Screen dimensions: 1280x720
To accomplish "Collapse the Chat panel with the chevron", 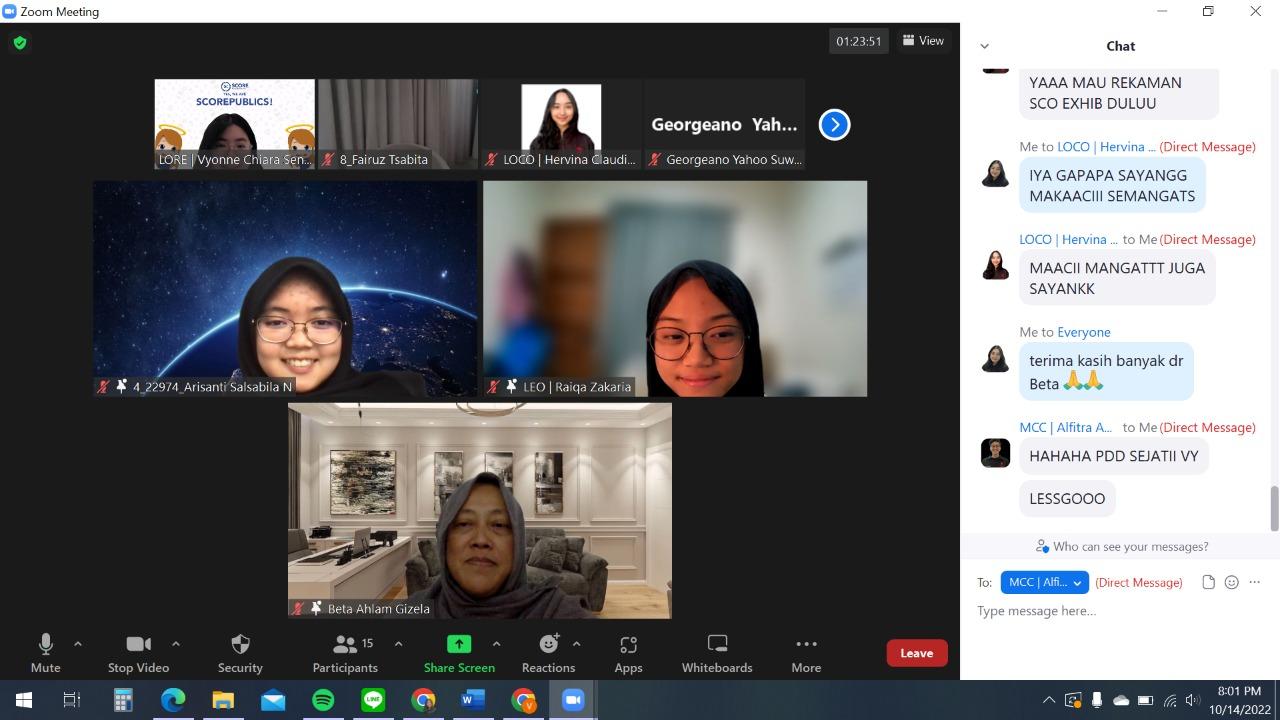I will [x=984, y=46].
